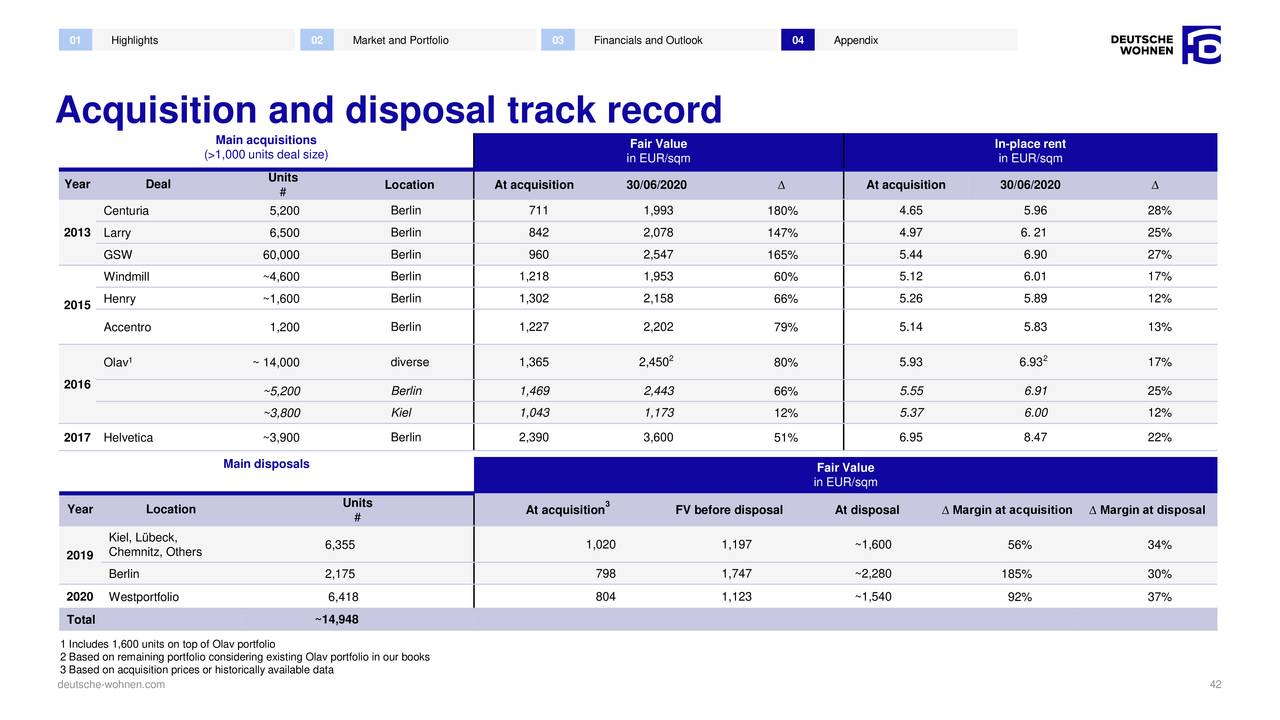The height and width of the screenshot is (720, 1280).
Task: Select the '4.65' rent at acquisition for Centuria
Action: 911,211
